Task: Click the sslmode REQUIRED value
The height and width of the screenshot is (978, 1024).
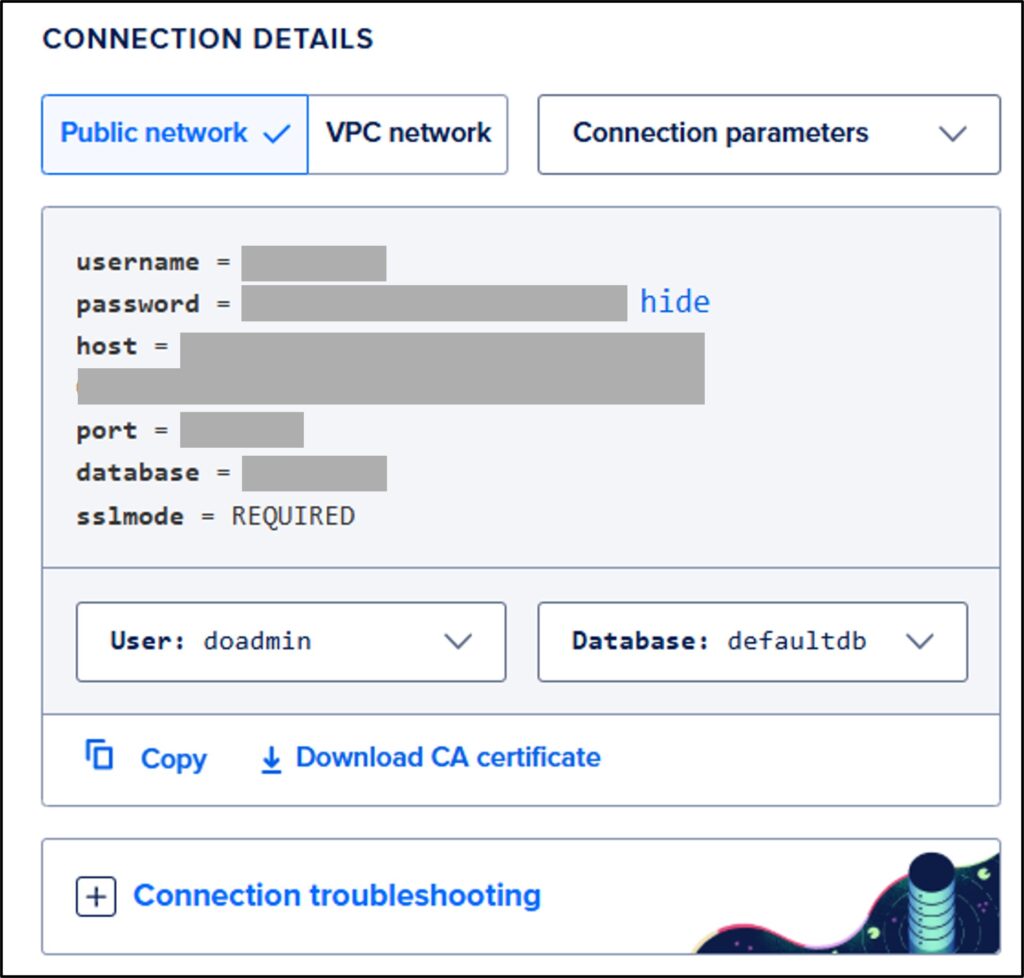Action: tap(293, 517)
